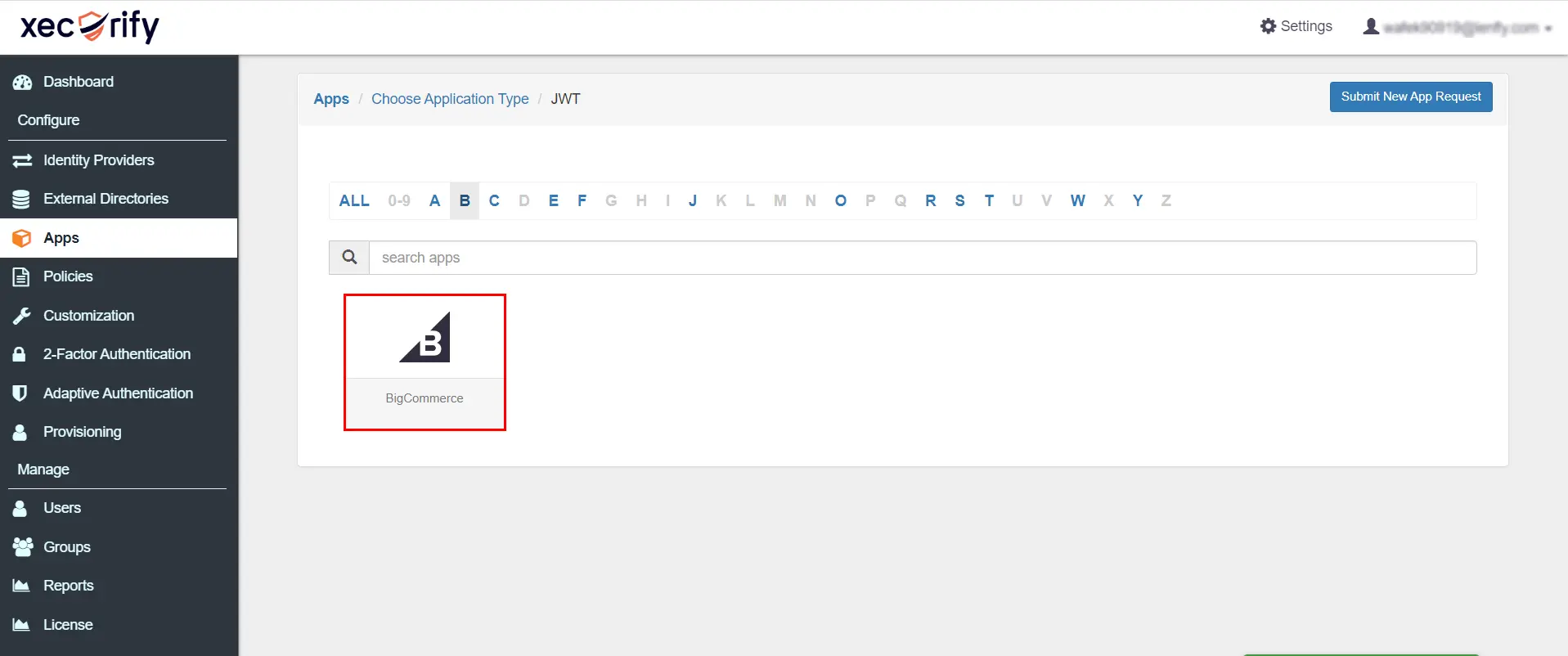Filter apps by letter E
The width and height of the screenshot is (1568, 656).
[x=554, y=200]
